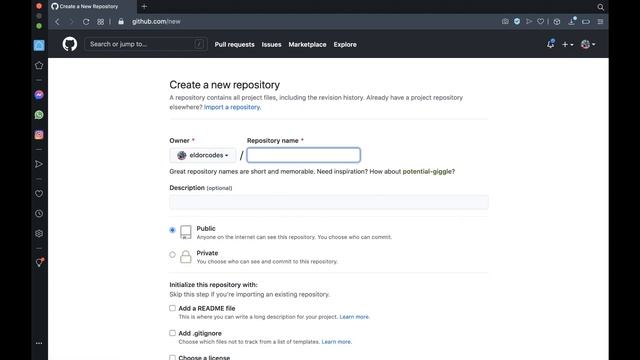Viewport: 640px width, 360px height.
Task: Check Add .gitignore
Action: (172, 333)
